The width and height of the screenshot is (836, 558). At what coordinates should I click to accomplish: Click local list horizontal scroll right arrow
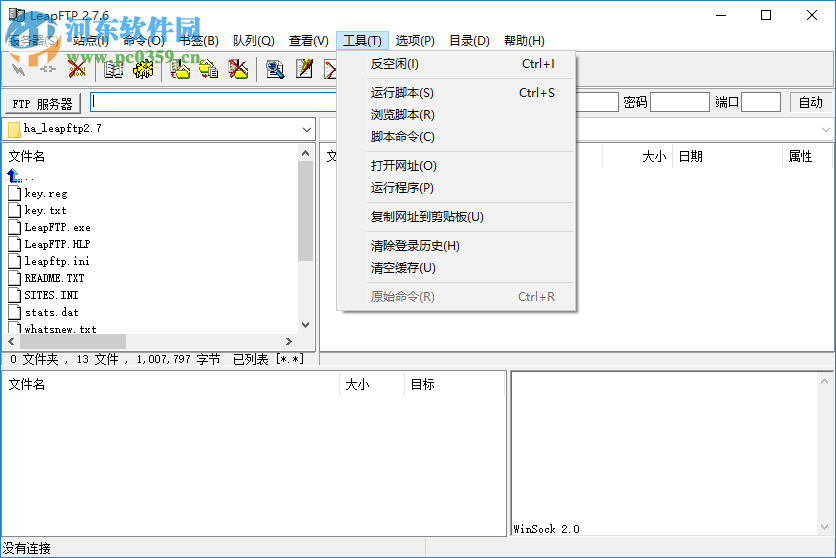point(288,341)
